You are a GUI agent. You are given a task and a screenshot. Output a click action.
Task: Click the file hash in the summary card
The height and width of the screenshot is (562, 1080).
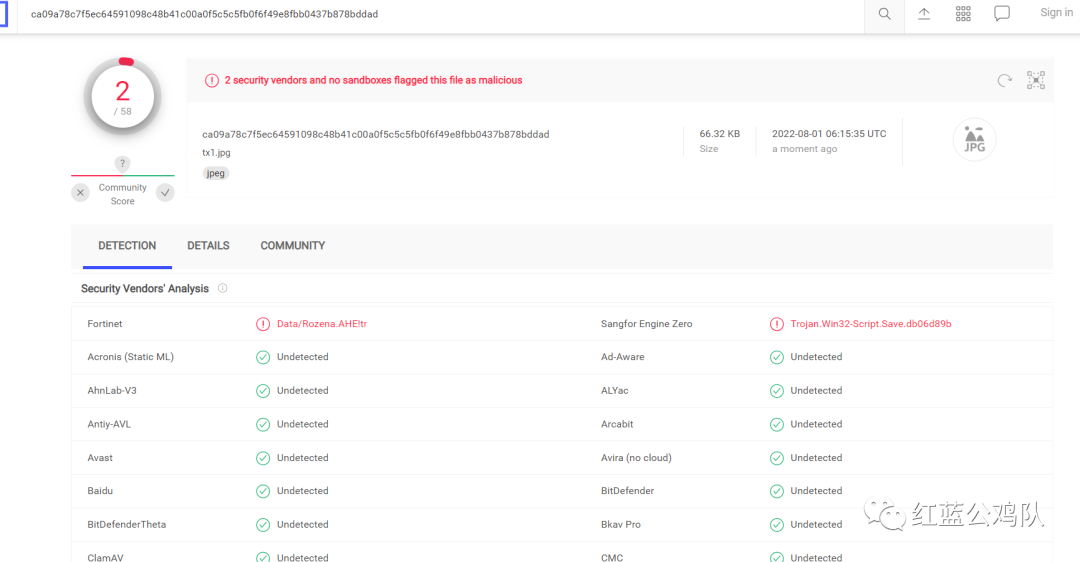375,134
